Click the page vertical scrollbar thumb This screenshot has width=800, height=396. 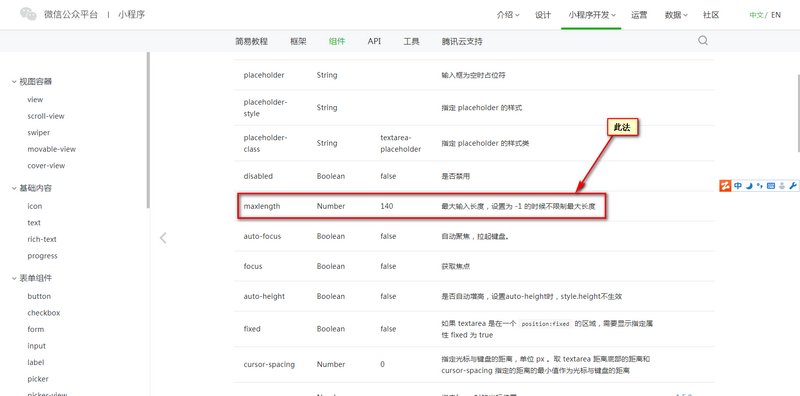(798, 113)
